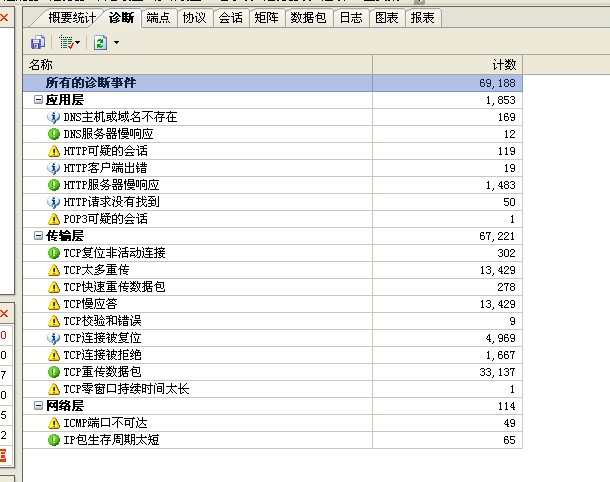Click warning icon of TCP太多重传
The height and width of the screenshot is (482, 610).
53,270
